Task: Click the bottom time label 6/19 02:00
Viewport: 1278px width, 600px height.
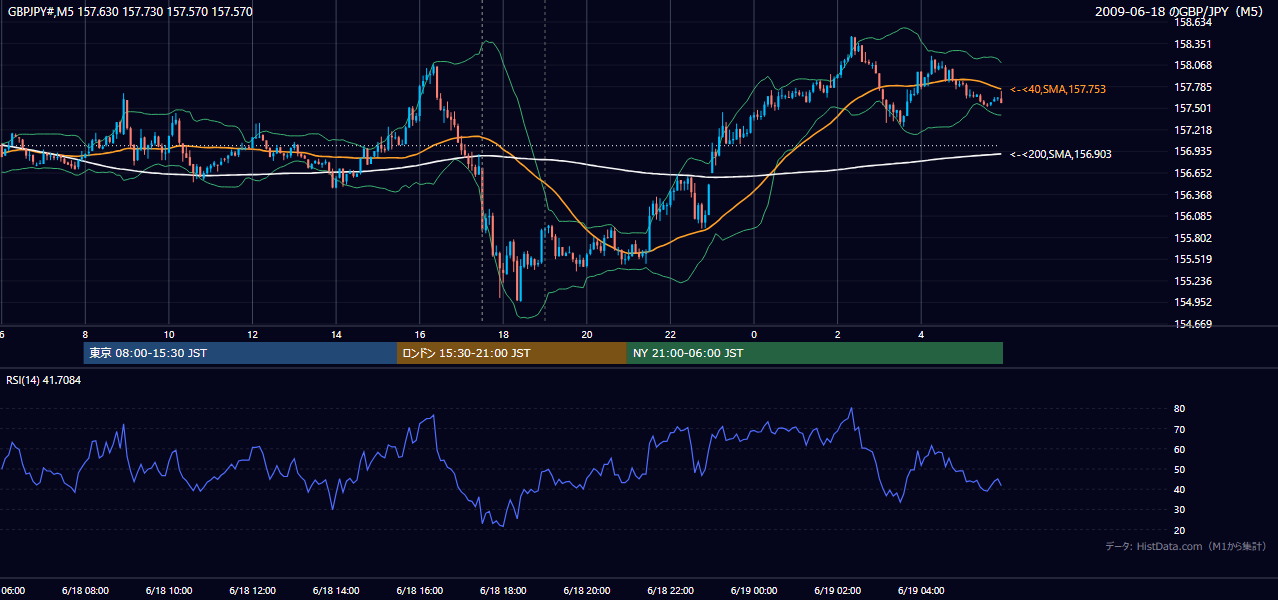Action: coord(837,591)
